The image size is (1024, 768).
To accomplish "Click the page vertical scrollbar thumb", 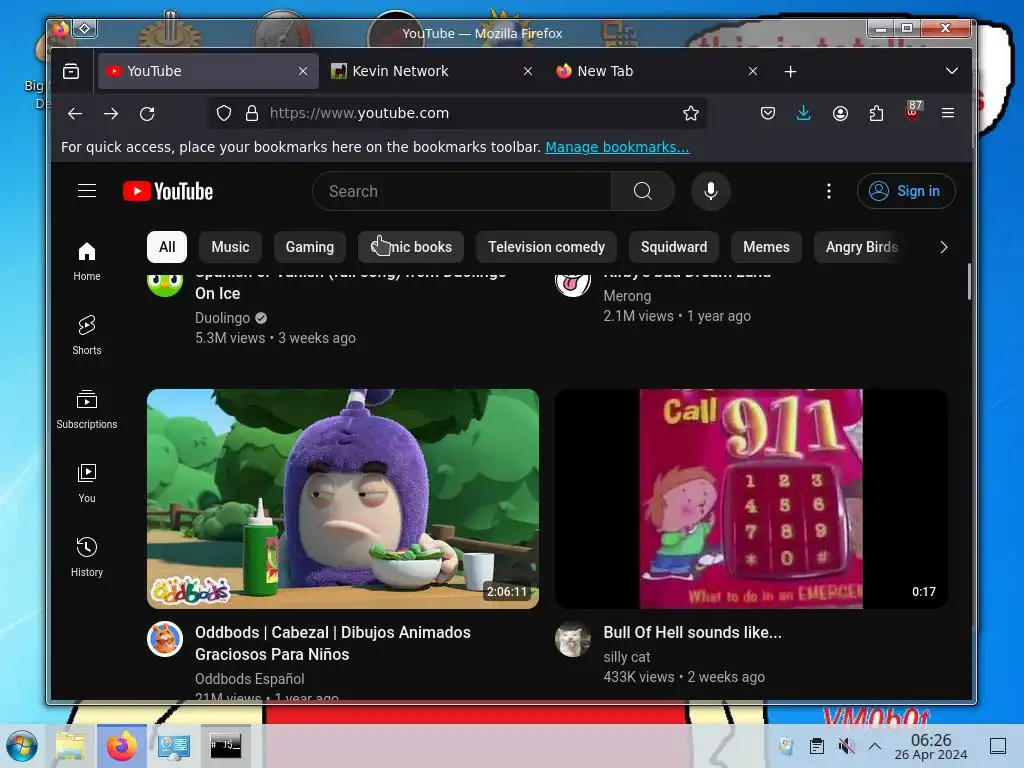I will (968, 282).
